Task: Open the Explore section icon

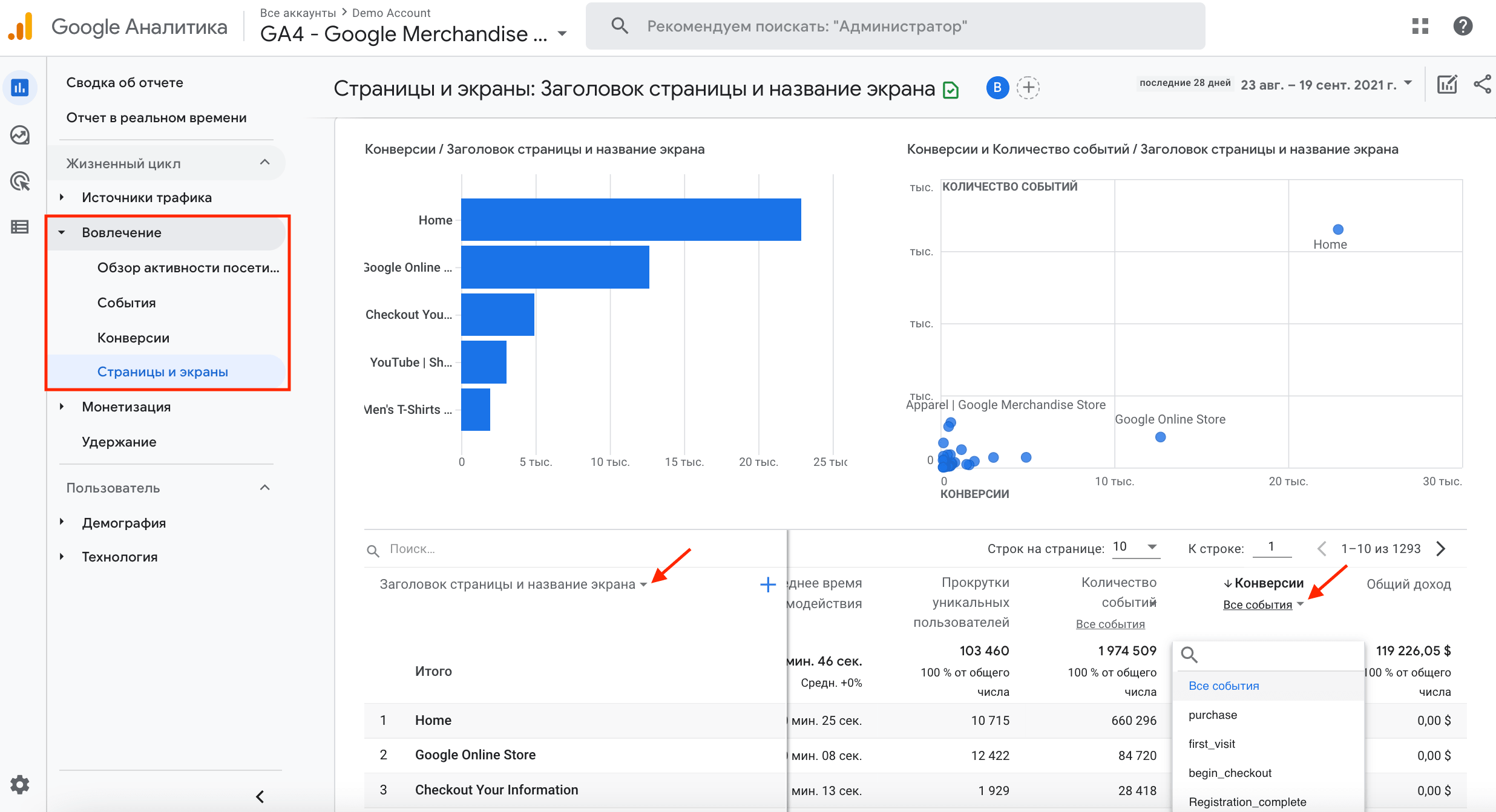Action: pyautogui.click(x=20, y=135)
